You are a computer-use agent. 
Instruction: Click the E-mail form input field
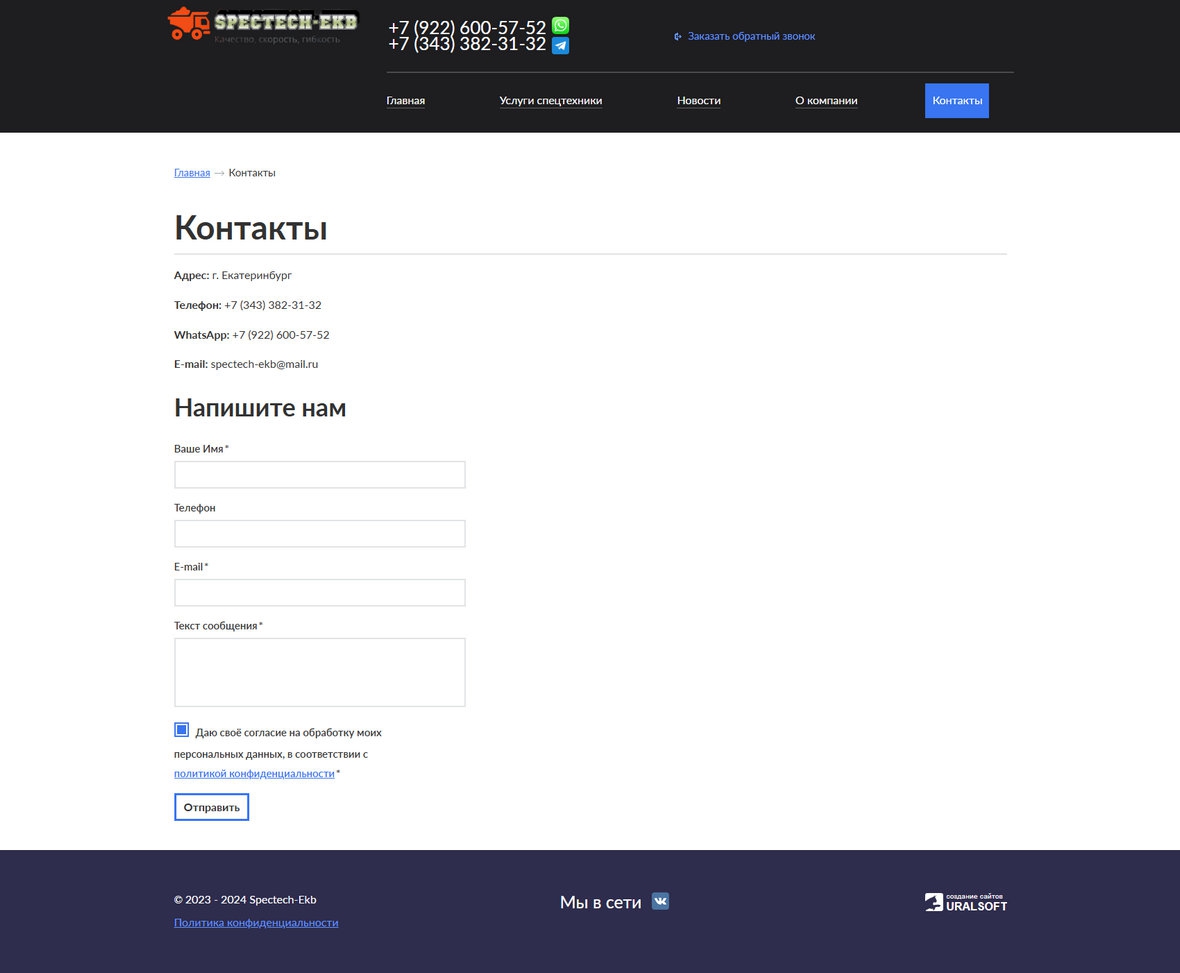(319, 593)
